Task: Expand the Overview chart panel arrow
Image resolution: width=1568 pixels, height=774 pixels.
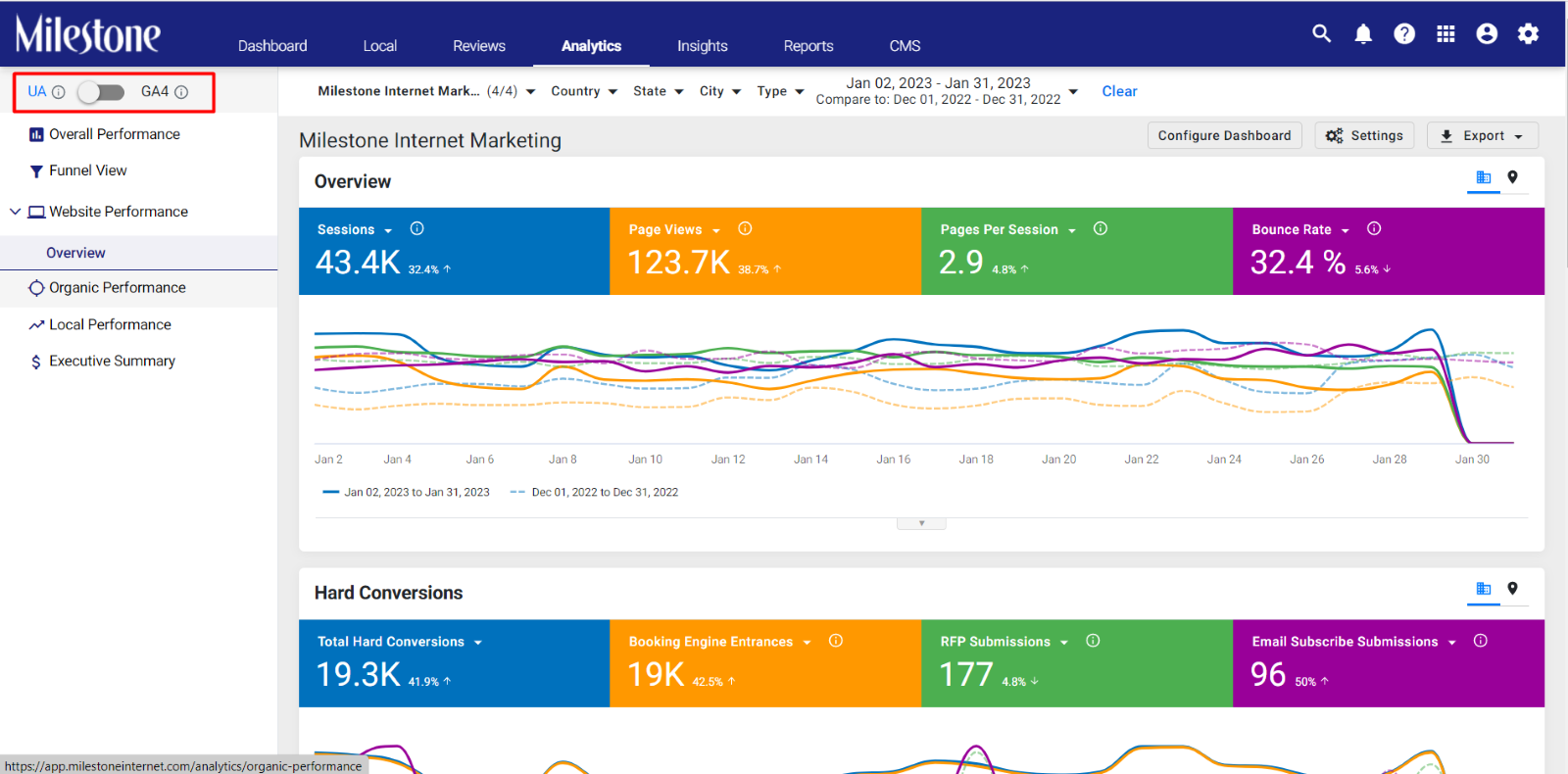Action: coord(921,523)
